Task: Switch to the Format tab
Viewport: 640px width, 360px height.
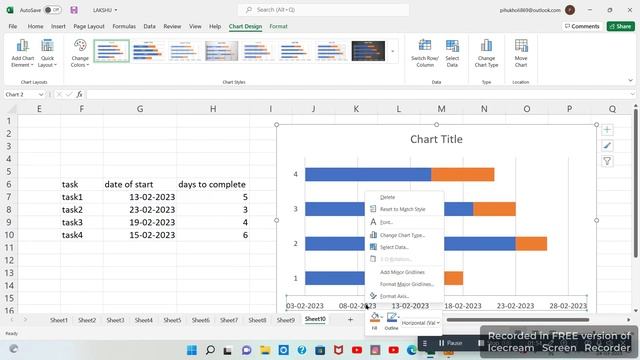Action: point(278,26)
